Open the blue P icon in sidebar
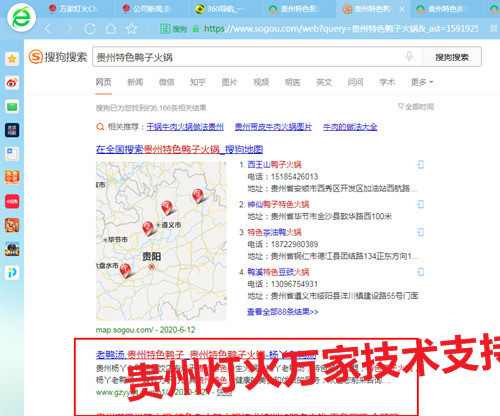Viewport: 500px width, 416px height. point(12,273)
